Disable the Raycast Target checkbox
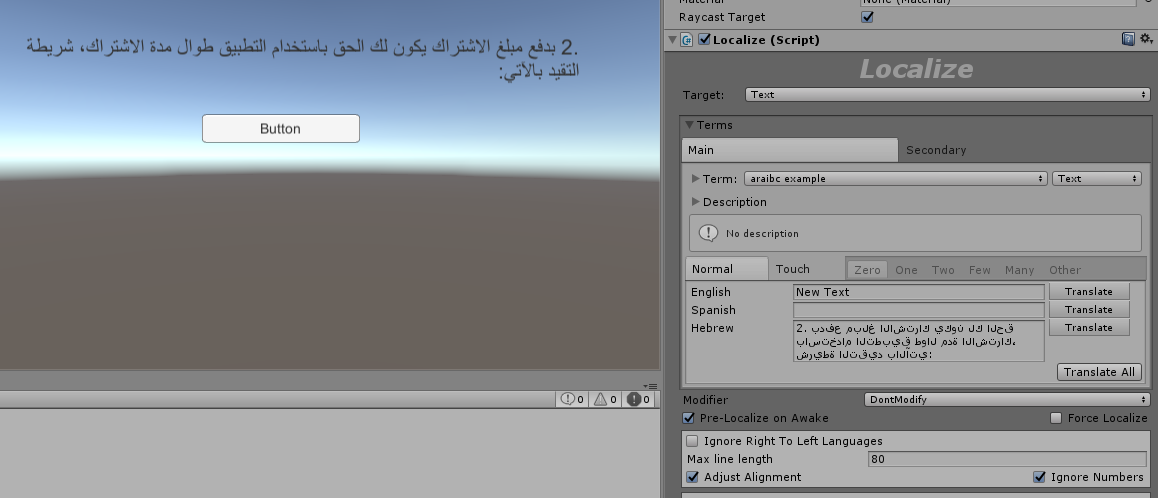Screen dimensions: 1158x498 [867, 17]
